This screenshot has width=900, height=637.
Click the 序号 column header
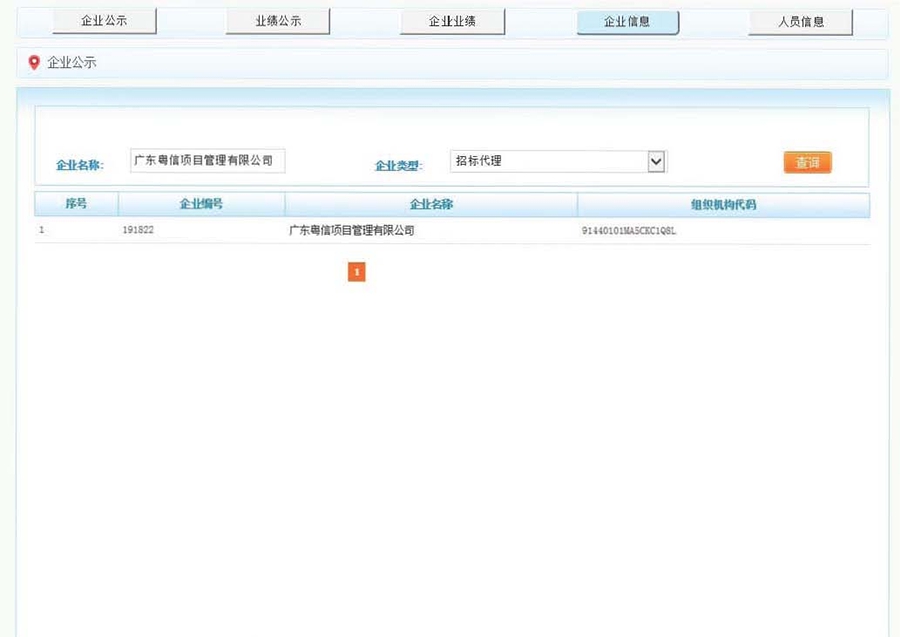point(76,204)
